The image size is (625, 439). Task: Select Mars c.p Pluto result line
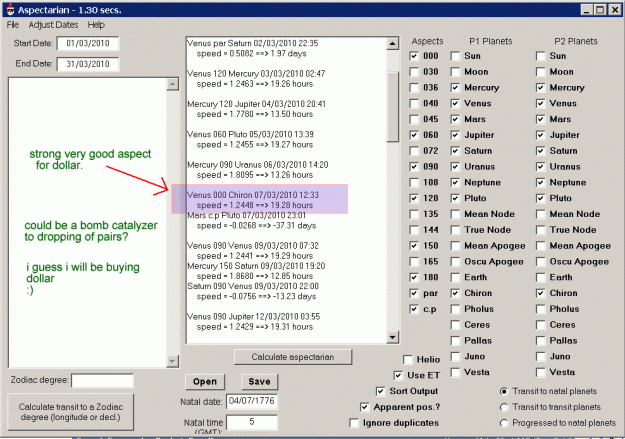point(247,215)
